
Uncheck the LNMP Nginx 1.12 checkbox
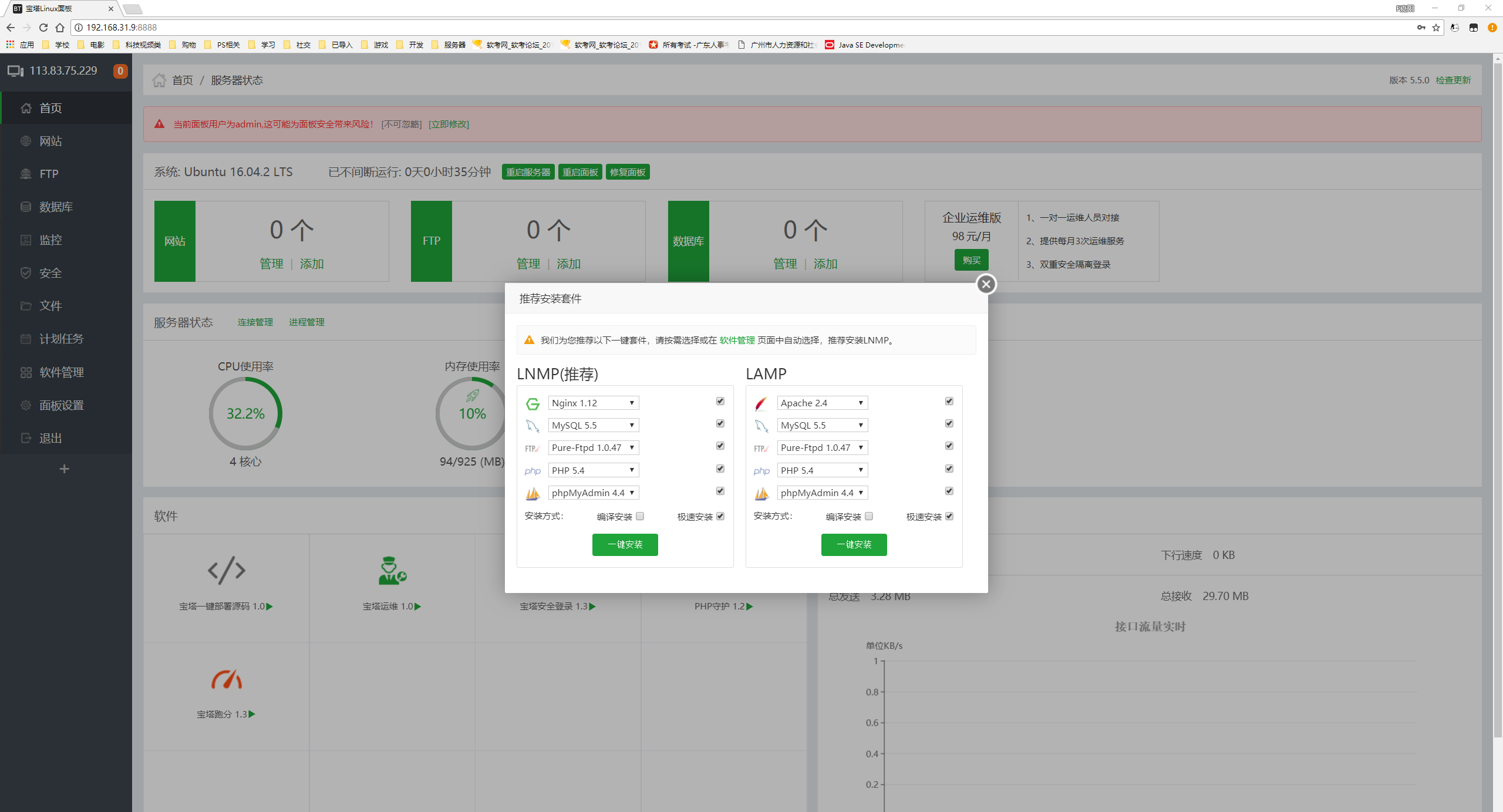[720, 401]
